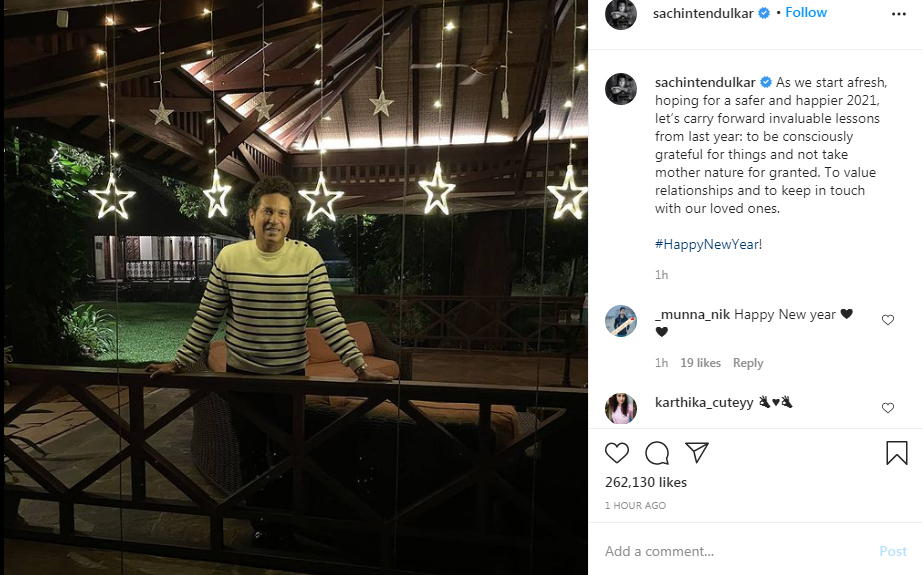The width and height of the screenshot is (922, 575).
Task: Open the #HappyNewYear! hashtag
Action: click(708, 244)
